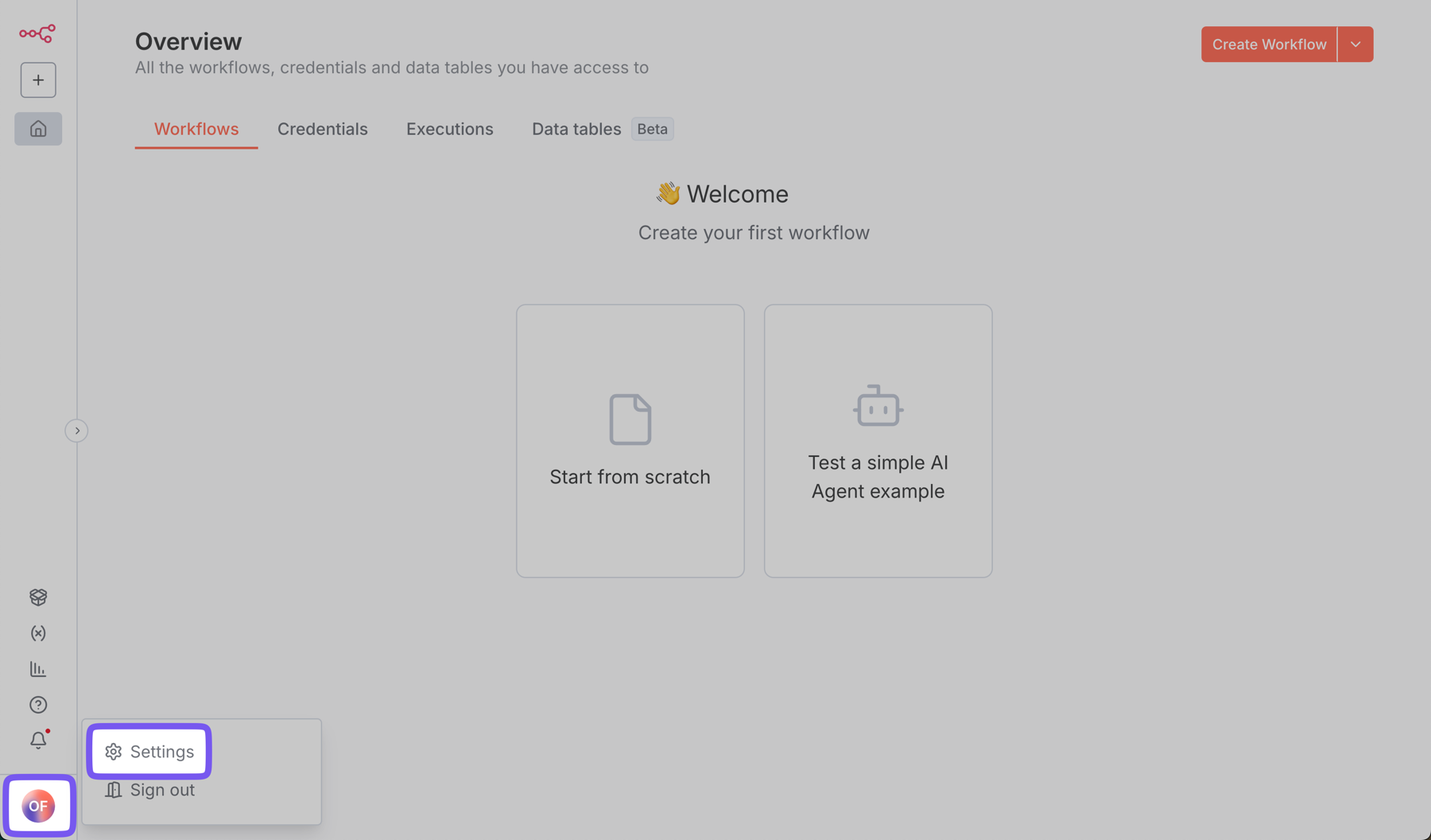
Task: Open the notifications bell icon
Action: [38, 741]
